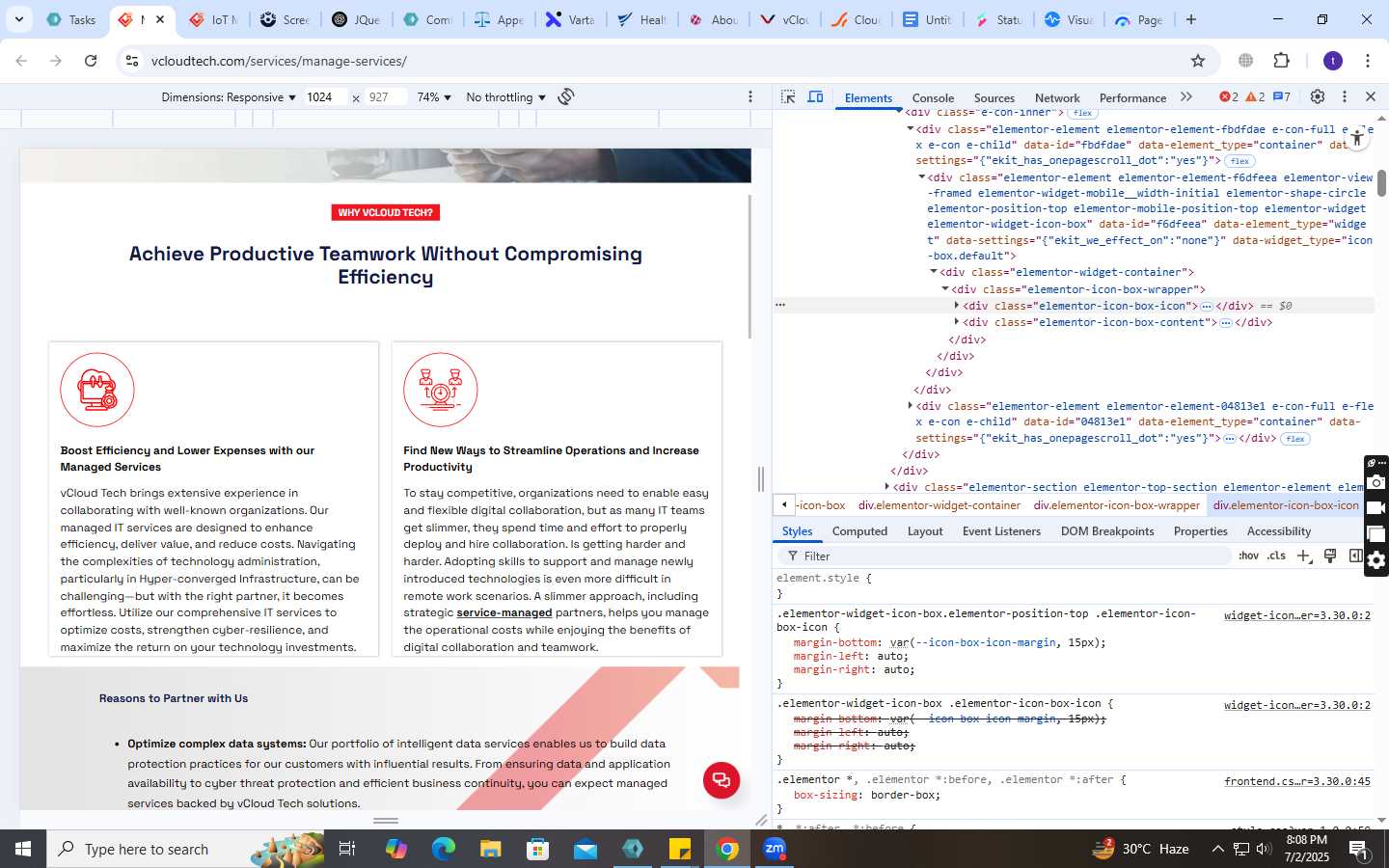Reload the page with the refresh icon

91,61
